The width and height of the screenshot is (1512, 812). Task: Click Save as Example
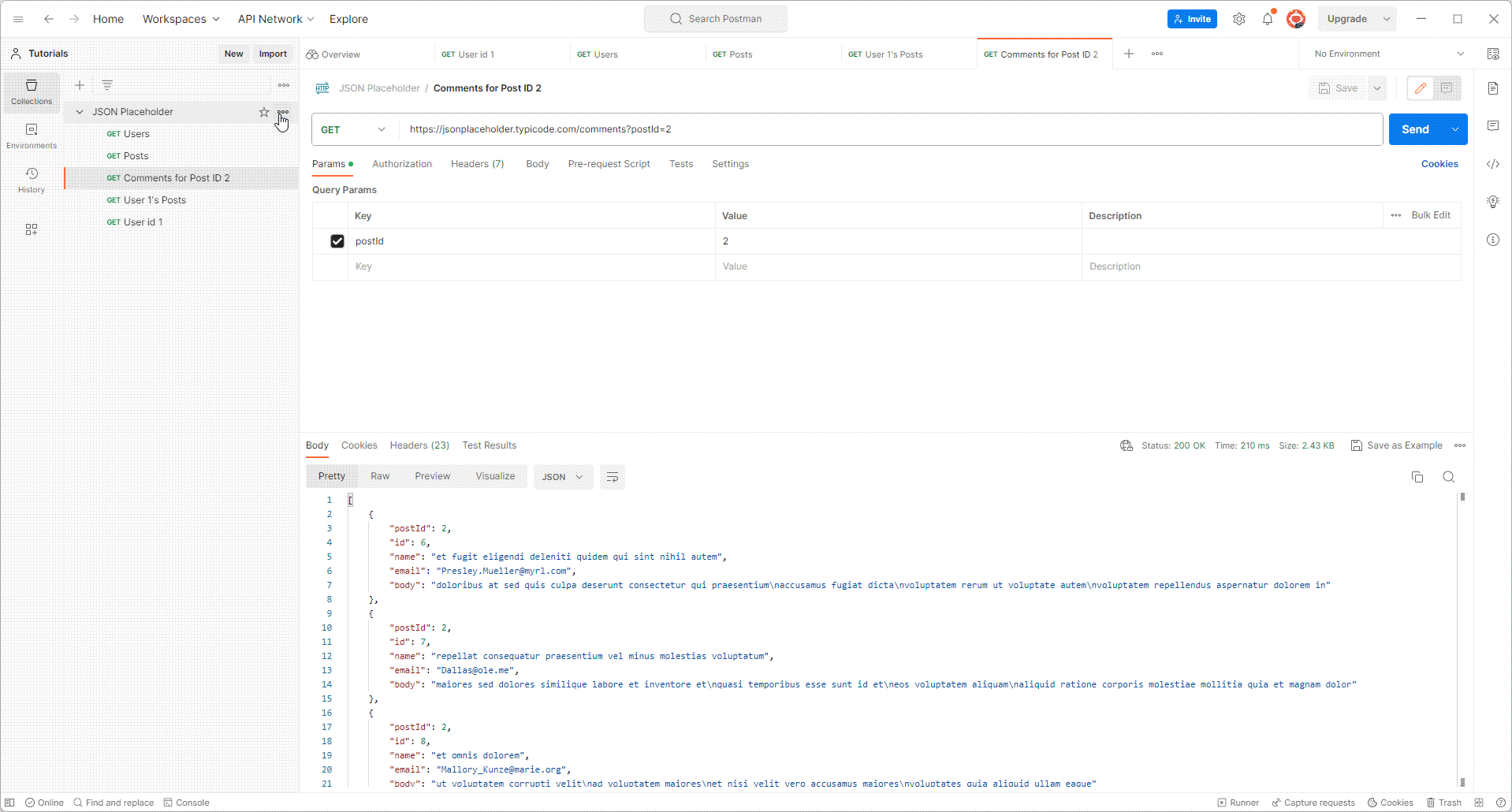click(1397, 445)
